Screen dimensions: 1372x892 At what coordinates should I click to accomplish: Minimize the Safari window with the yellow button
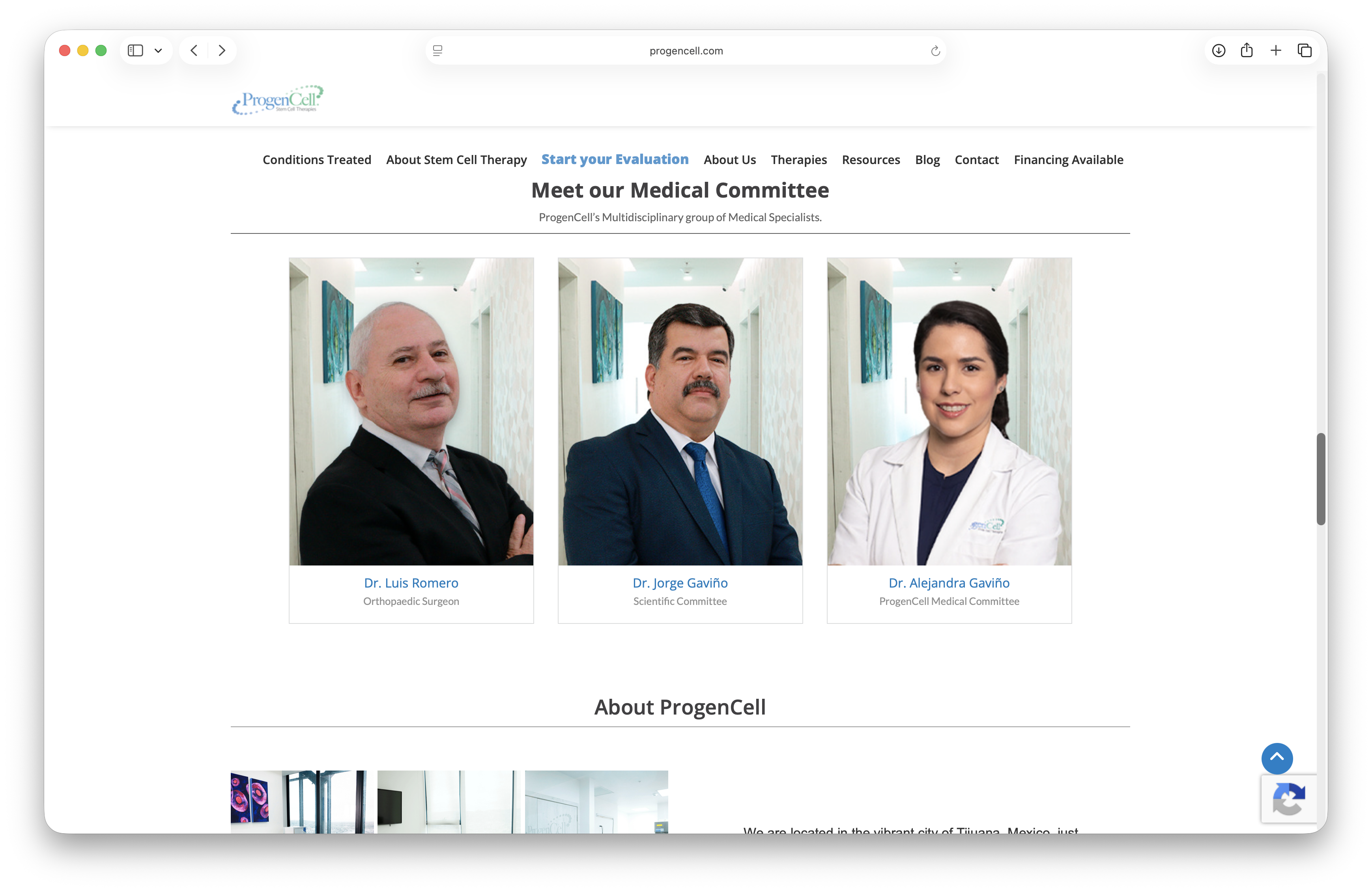(x=83, y=51)
